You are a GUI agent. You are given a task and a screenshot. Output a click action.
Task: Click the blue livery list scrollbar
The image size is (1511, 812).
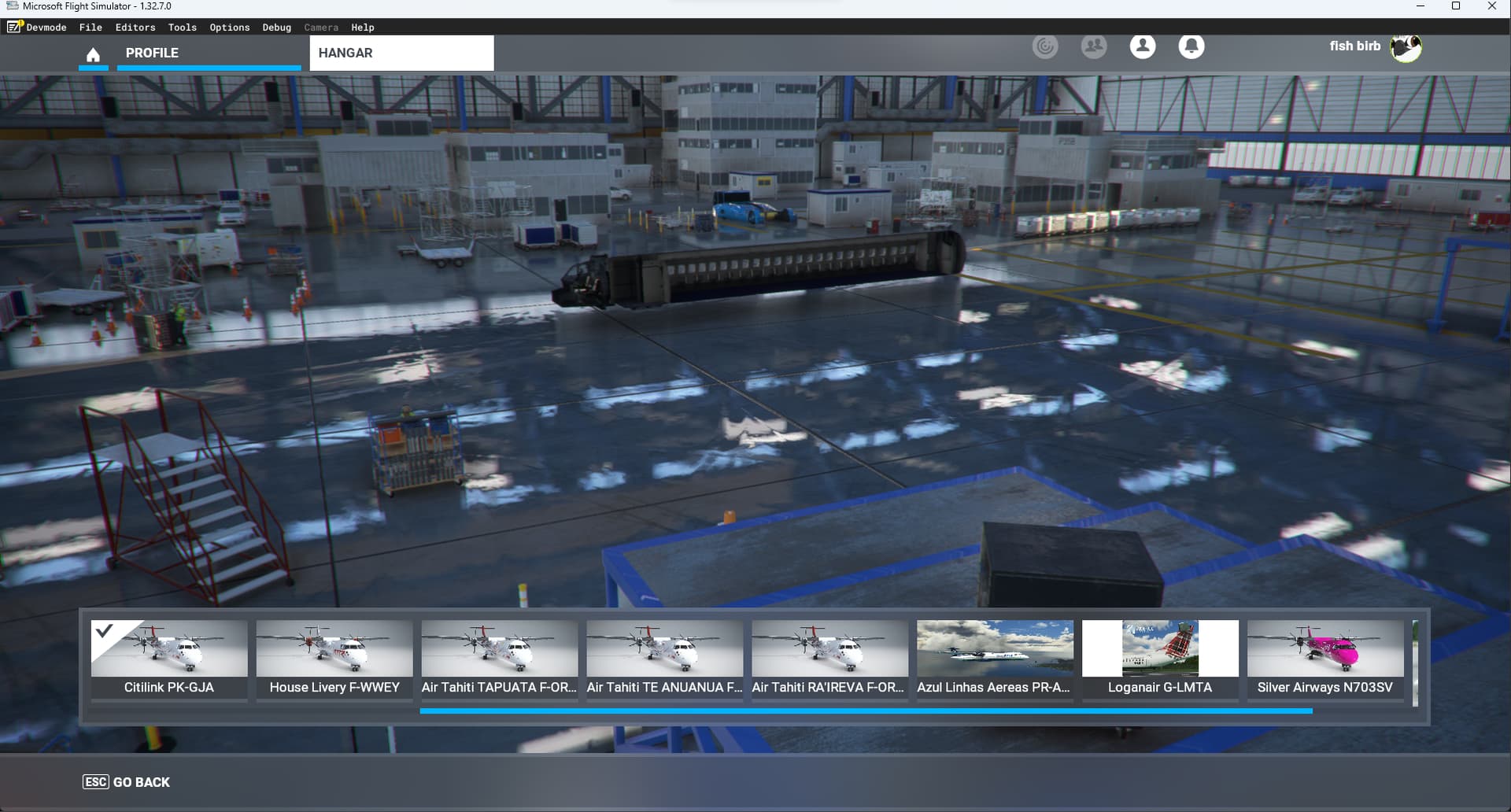coord(866,710)
